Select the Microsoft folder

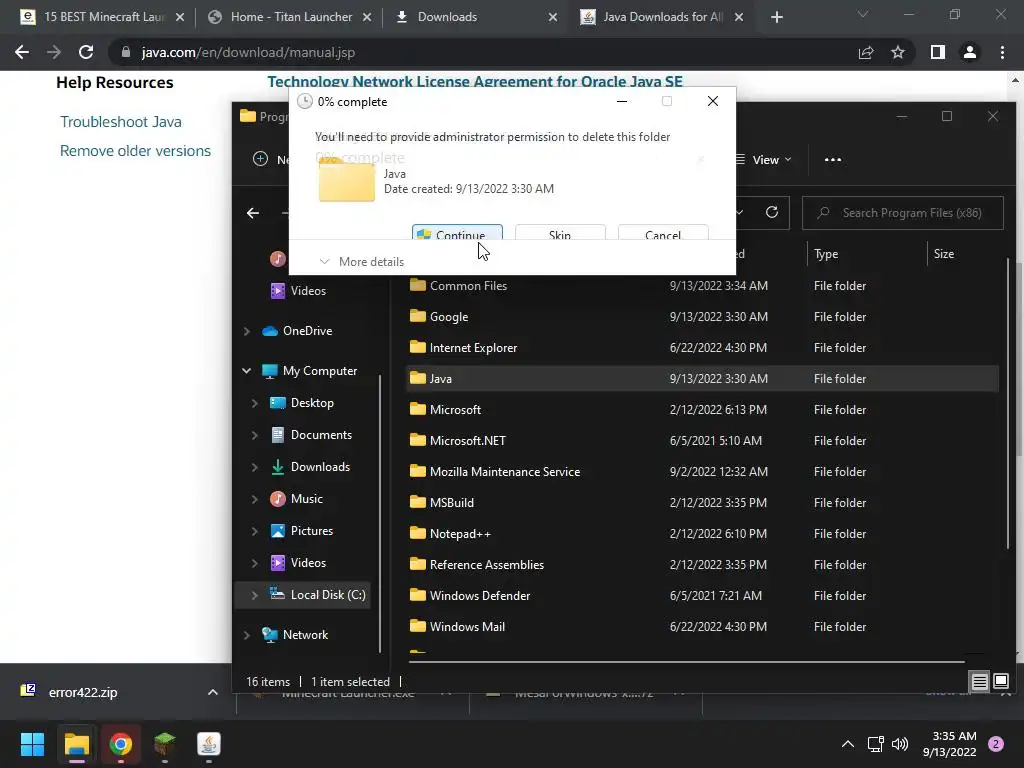pos(702,409)
